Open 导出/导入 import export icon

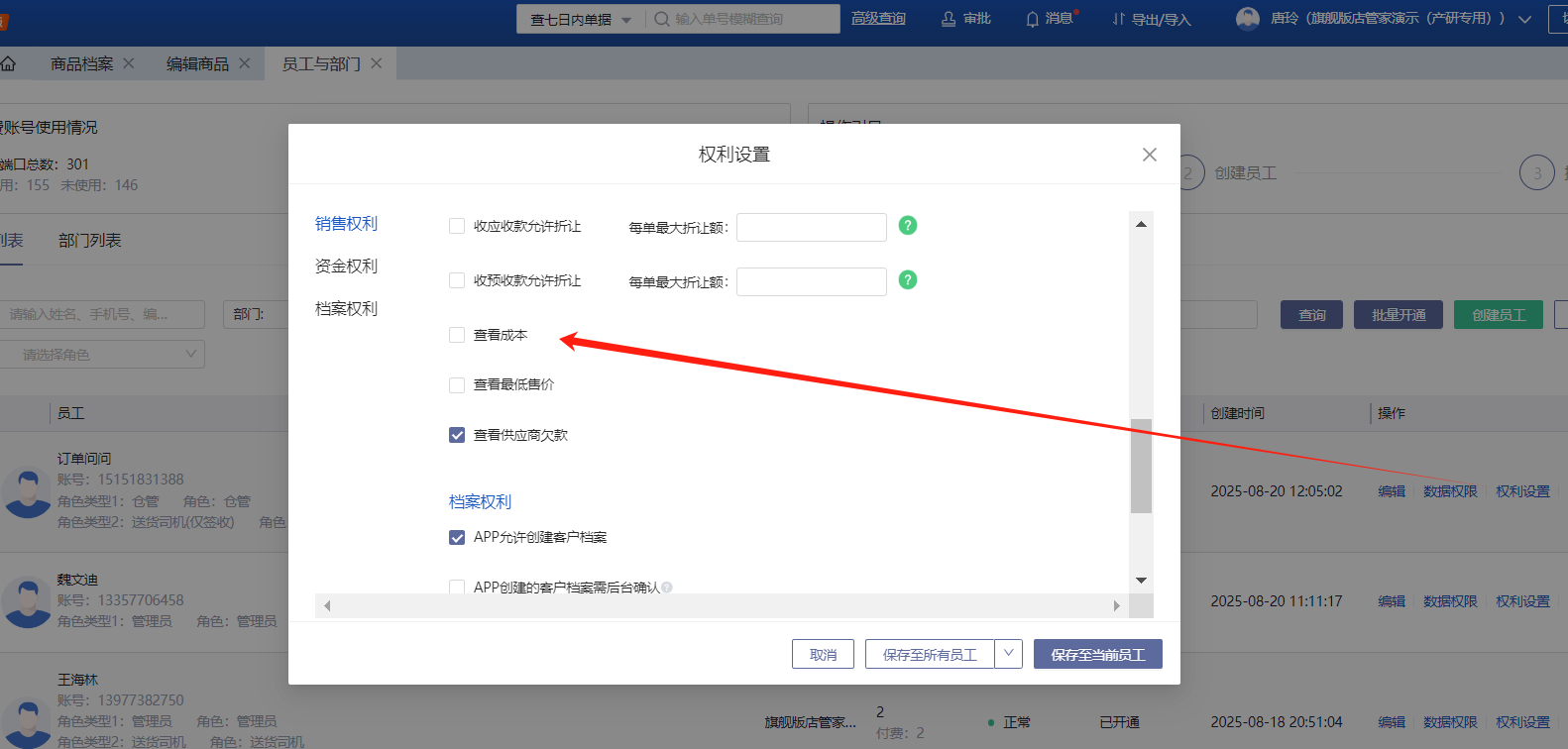coord(1119,19)
